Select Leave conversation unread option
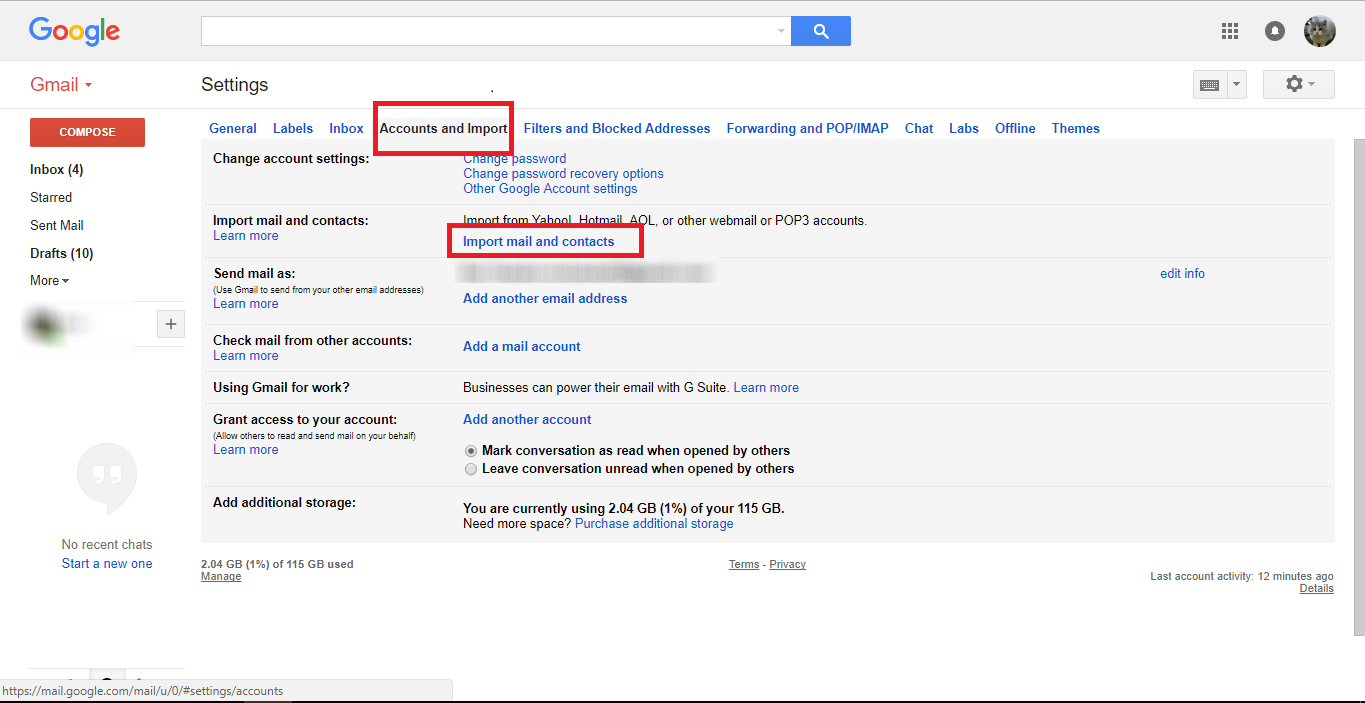Image resolution: width=1365 pixels, height=703 pixels. click(471, 469)
